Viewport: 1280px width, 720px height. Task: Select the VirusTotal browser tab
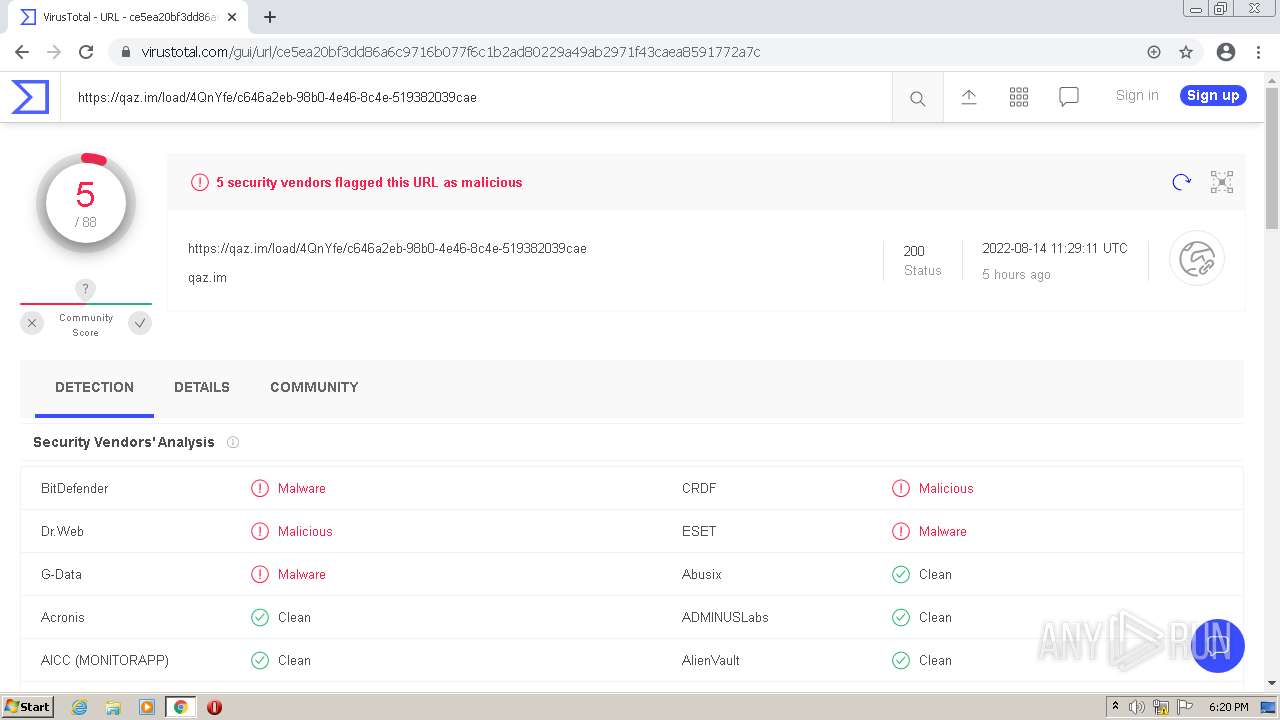130,17
